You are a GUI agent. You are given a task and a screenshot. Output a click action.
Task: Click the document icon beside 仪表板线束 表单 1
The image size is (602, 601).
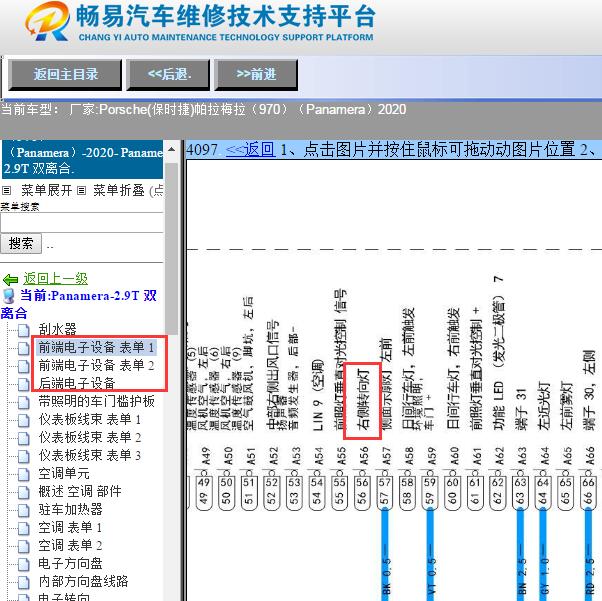tap(23, 421)
